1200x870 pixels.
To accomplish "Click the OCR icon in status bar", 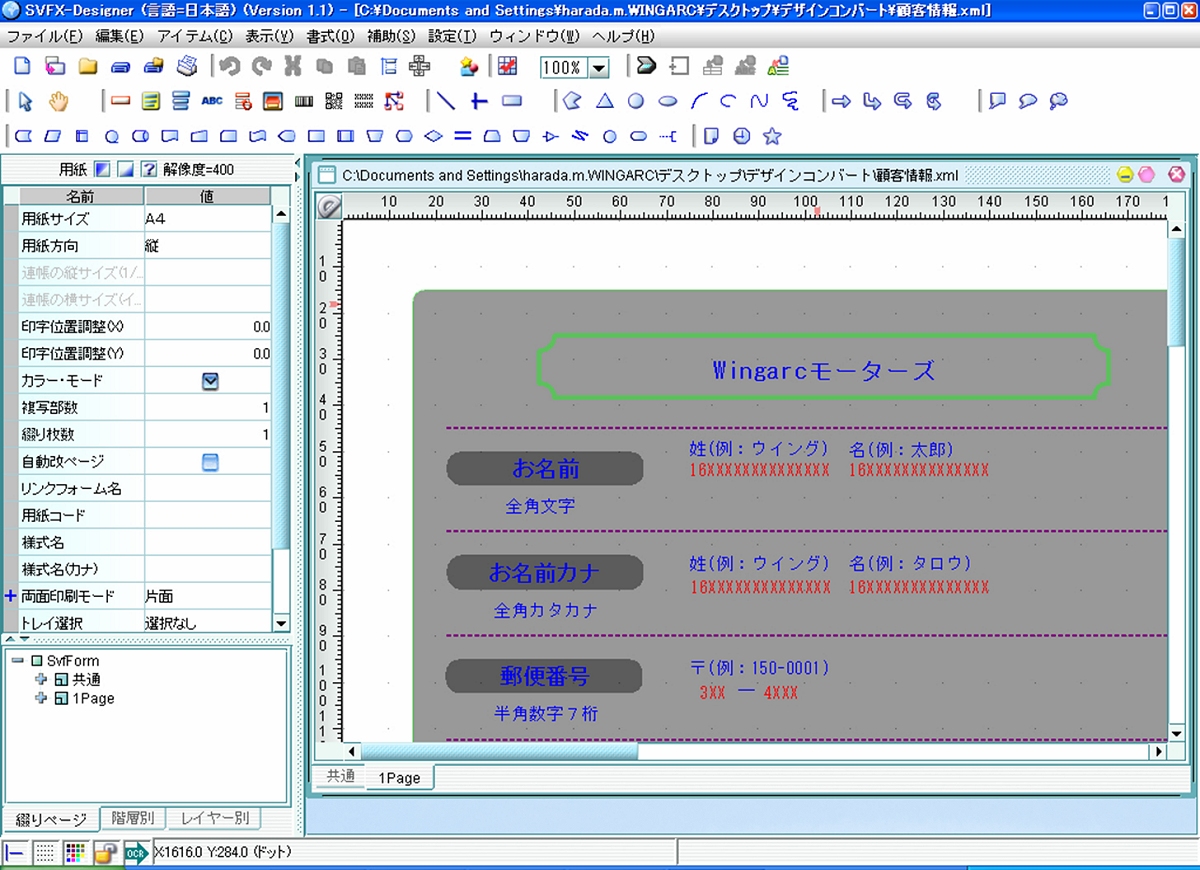I will pos(136,852).
